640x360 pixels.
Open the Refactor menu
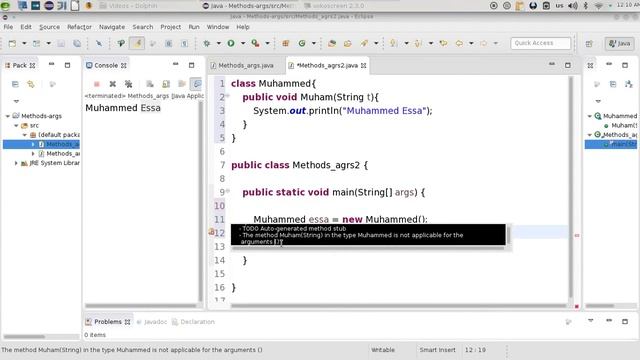click(x=79, y=27)
